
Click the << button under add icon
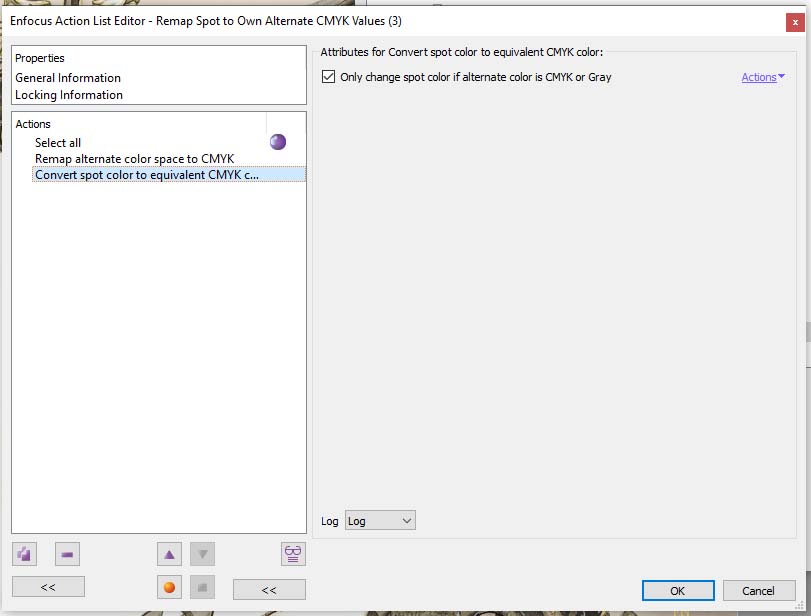coord(48,587)
